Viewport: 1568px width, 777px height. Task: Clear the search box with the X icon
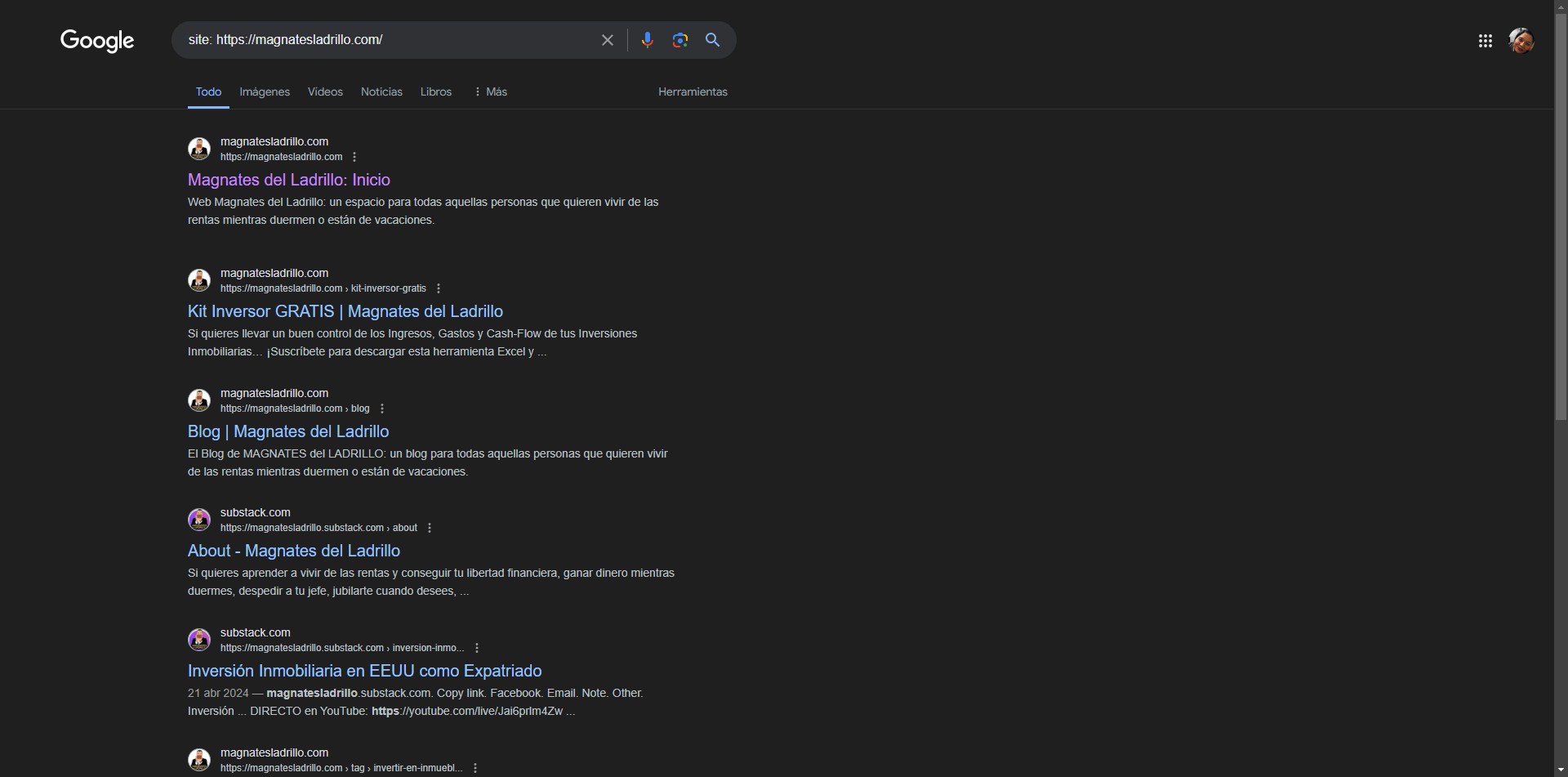pos(608,40)
